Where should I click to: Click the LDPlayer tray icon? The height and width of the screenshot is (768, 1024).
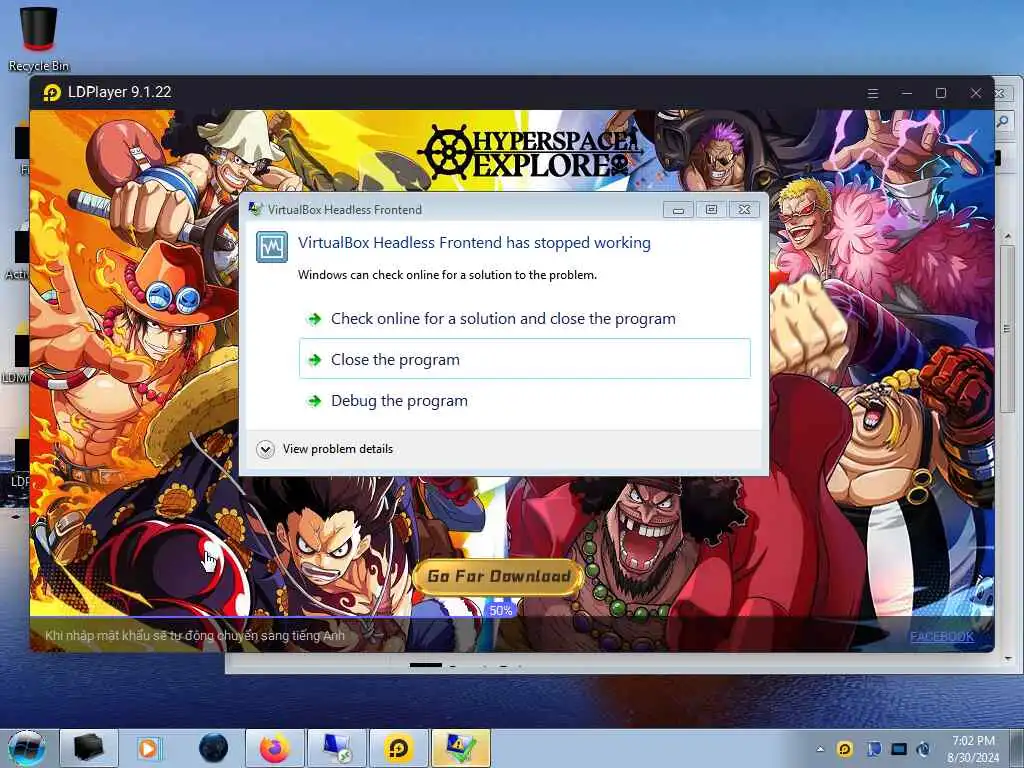point(844,749)
